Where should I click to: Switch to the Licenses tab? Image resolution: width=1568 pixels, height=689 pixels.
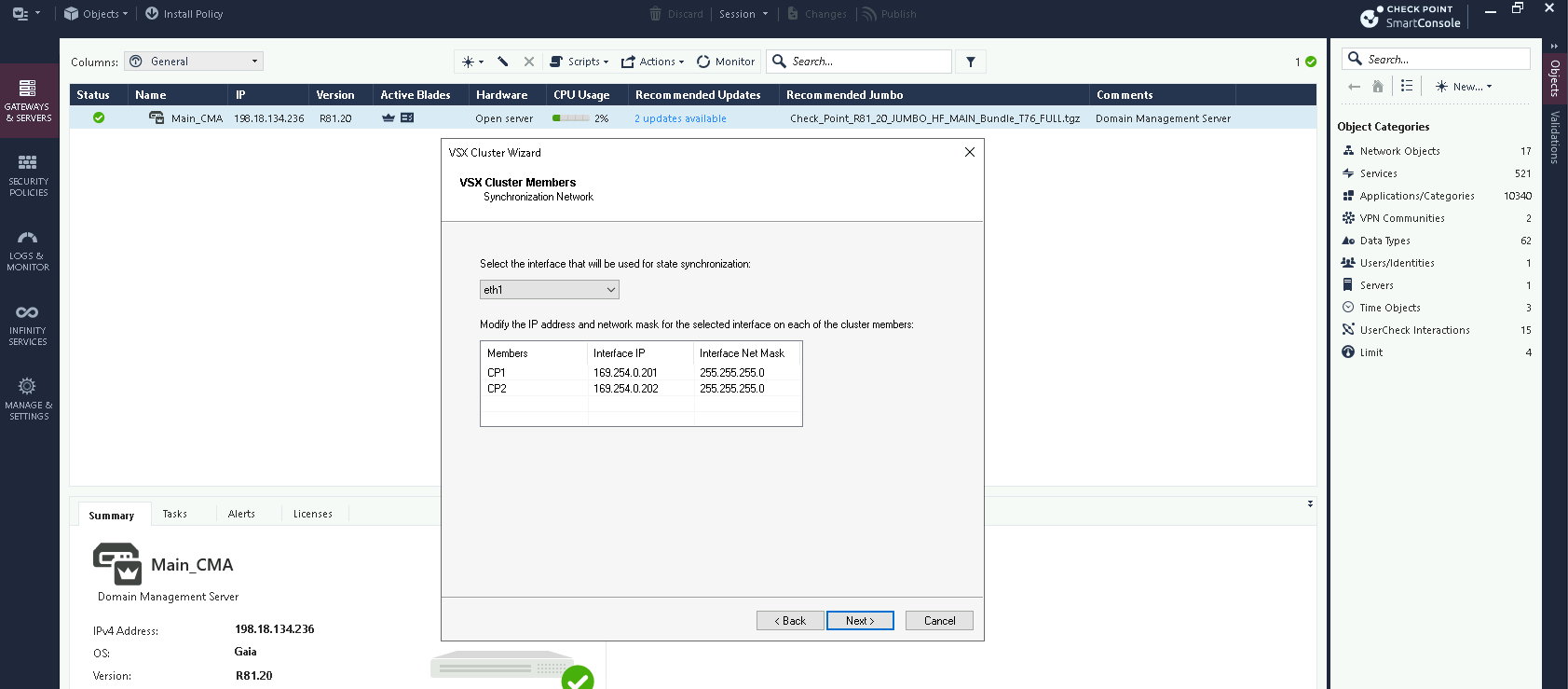pos(312,514)
